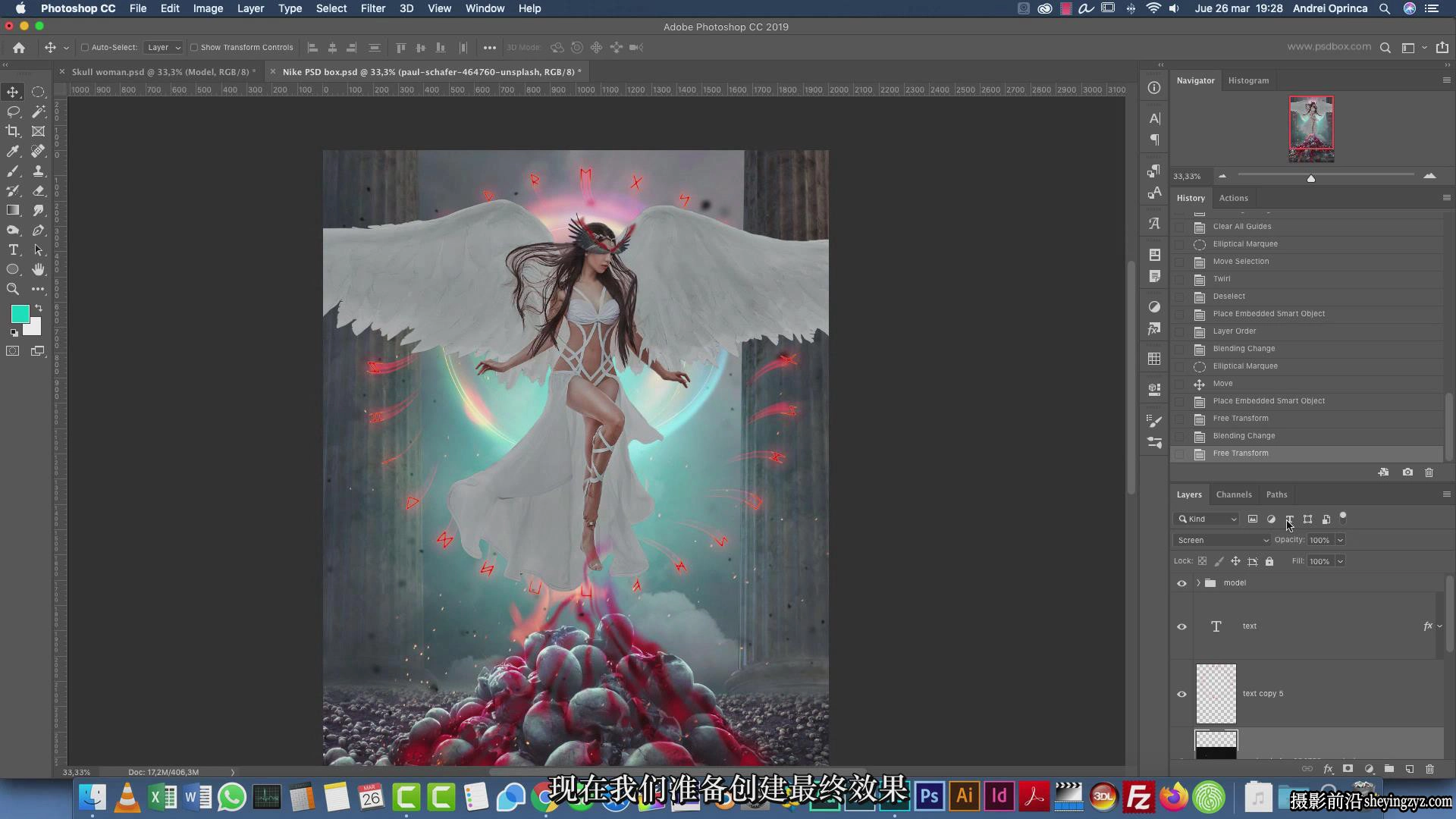Set history brush source beside Twirl
This screenshot has width=1456, height=819.
[1179, 279]
